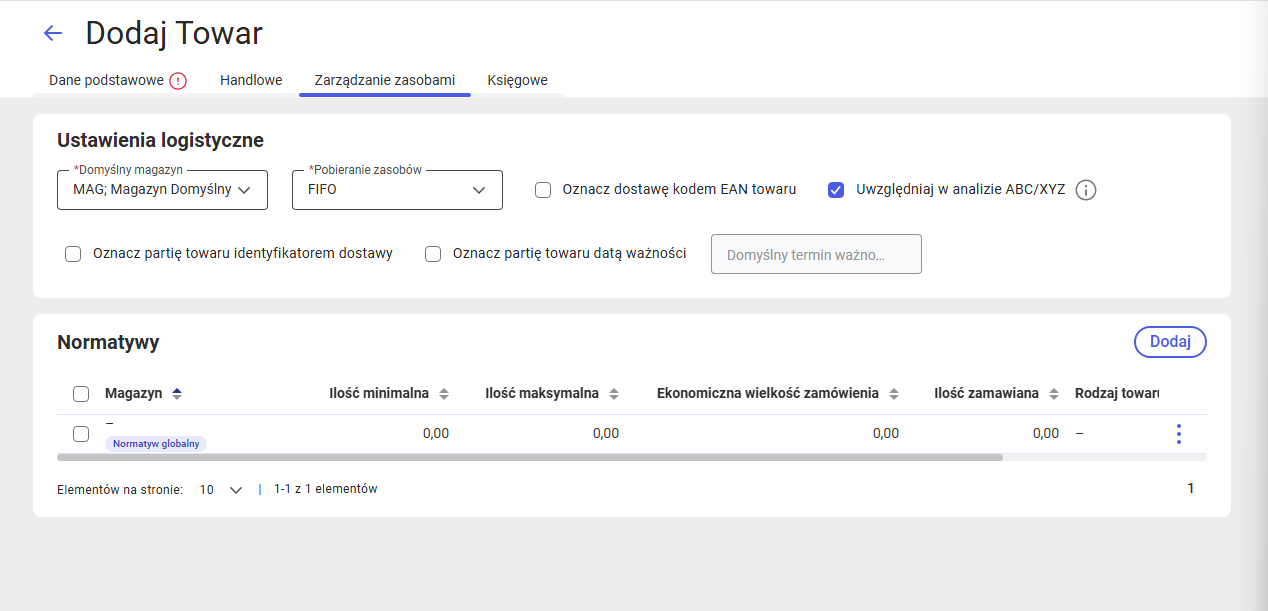Select the Zarządzanie zasobami tab
The width and height of the screenshot is (1268, 611).
(x=385, y=80)
